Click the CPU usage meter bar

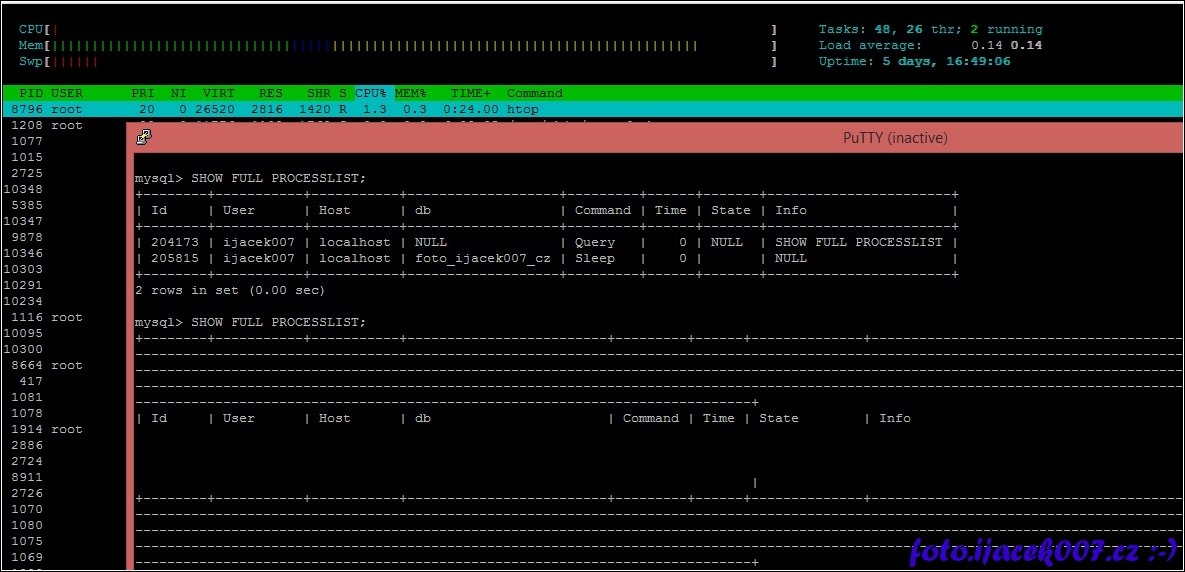click(400, 29)
